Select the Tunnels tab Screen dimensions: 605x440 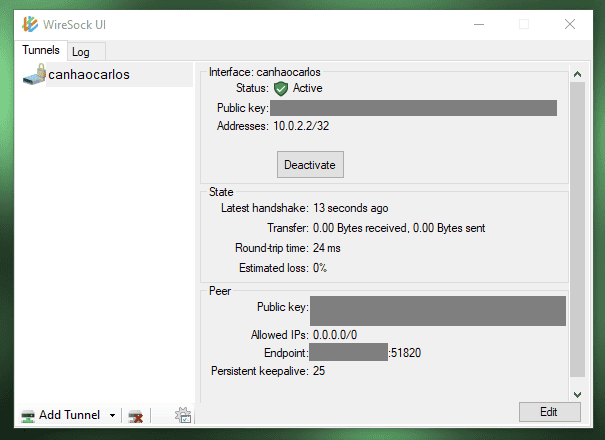pyautogui.click(x=41, y=50)
